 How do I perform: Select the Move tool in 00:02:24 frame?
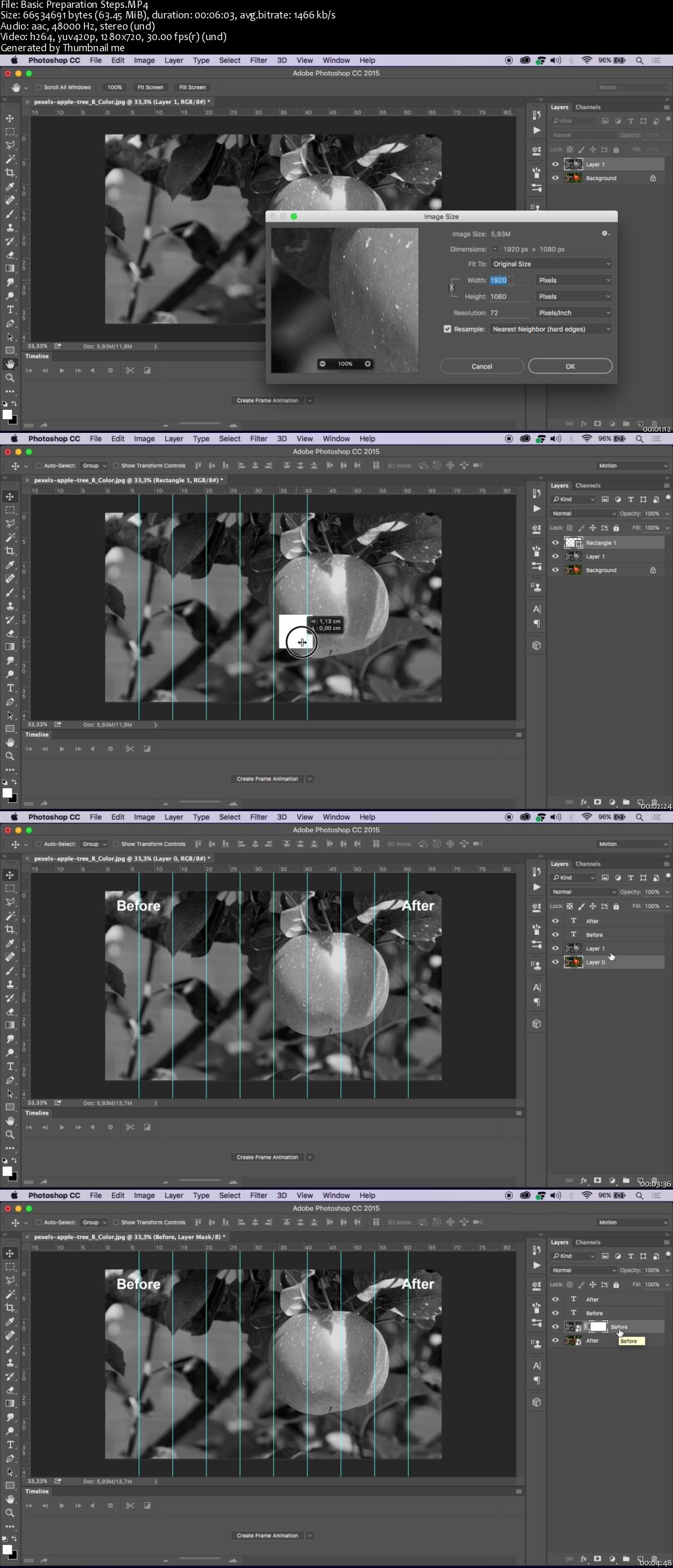[x=10, y=497]
